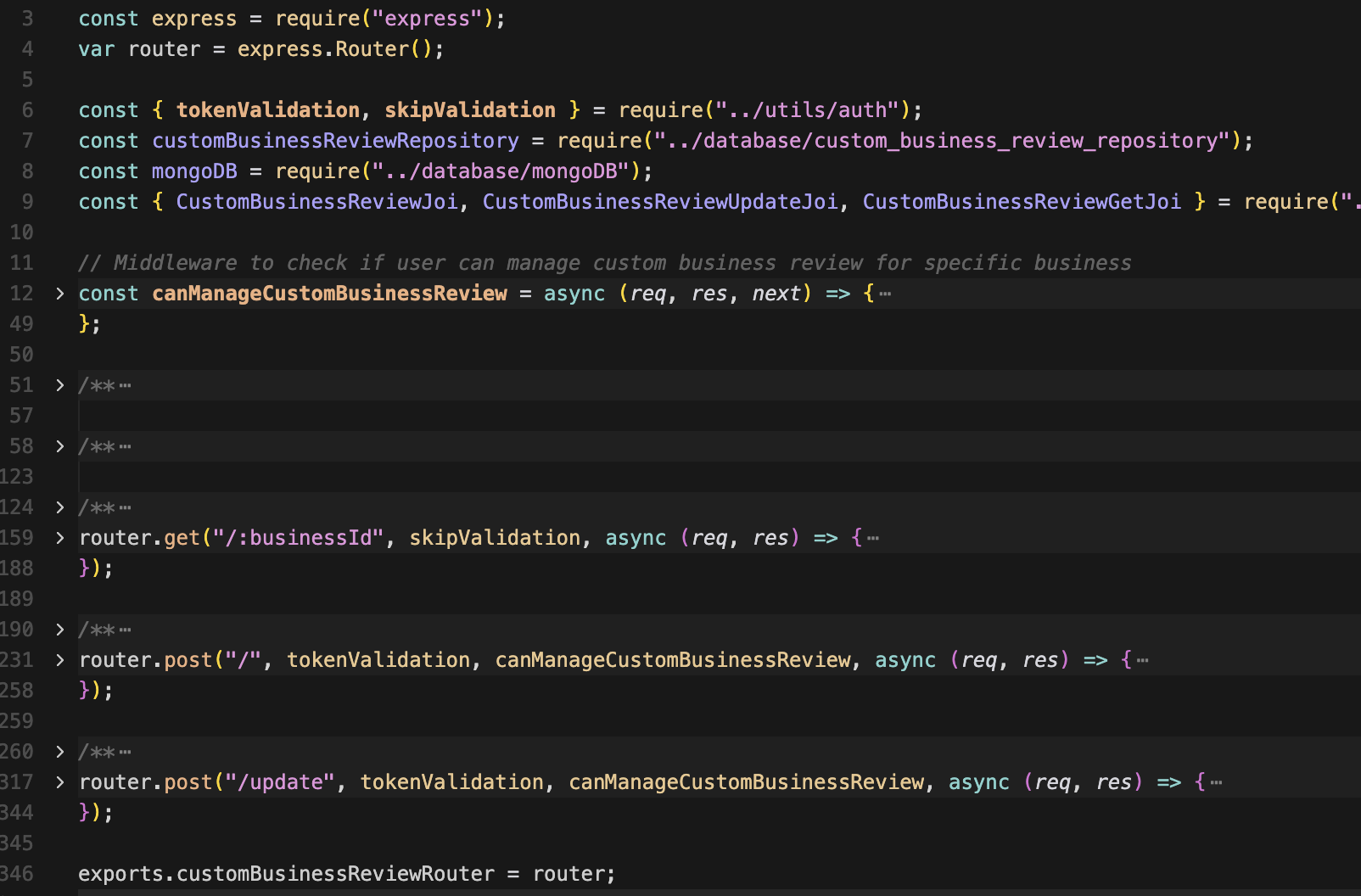Image resolution: width=1361 pixels, height=896 pixels.
Task: Click the folded ellipsis on the router.post("/update") line
Action: point(1216,783)
